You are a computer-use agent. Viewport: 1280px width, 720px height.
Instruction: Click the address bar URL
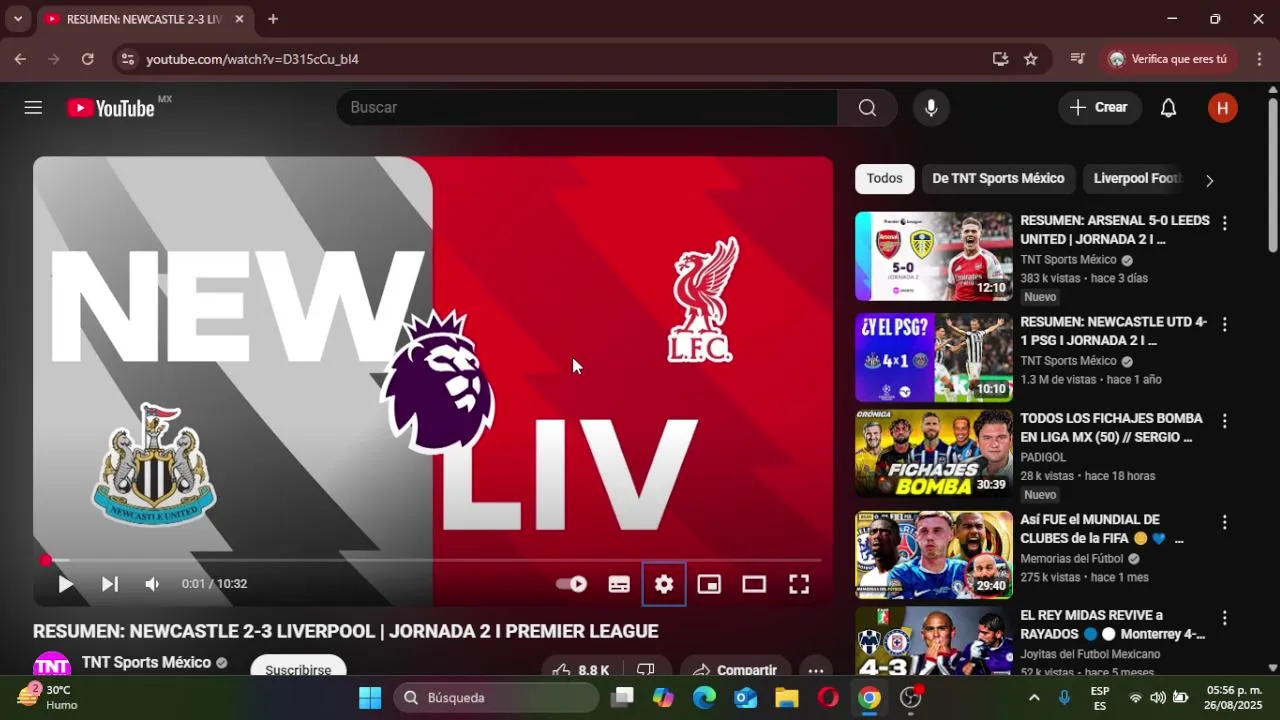click(252, 59)
